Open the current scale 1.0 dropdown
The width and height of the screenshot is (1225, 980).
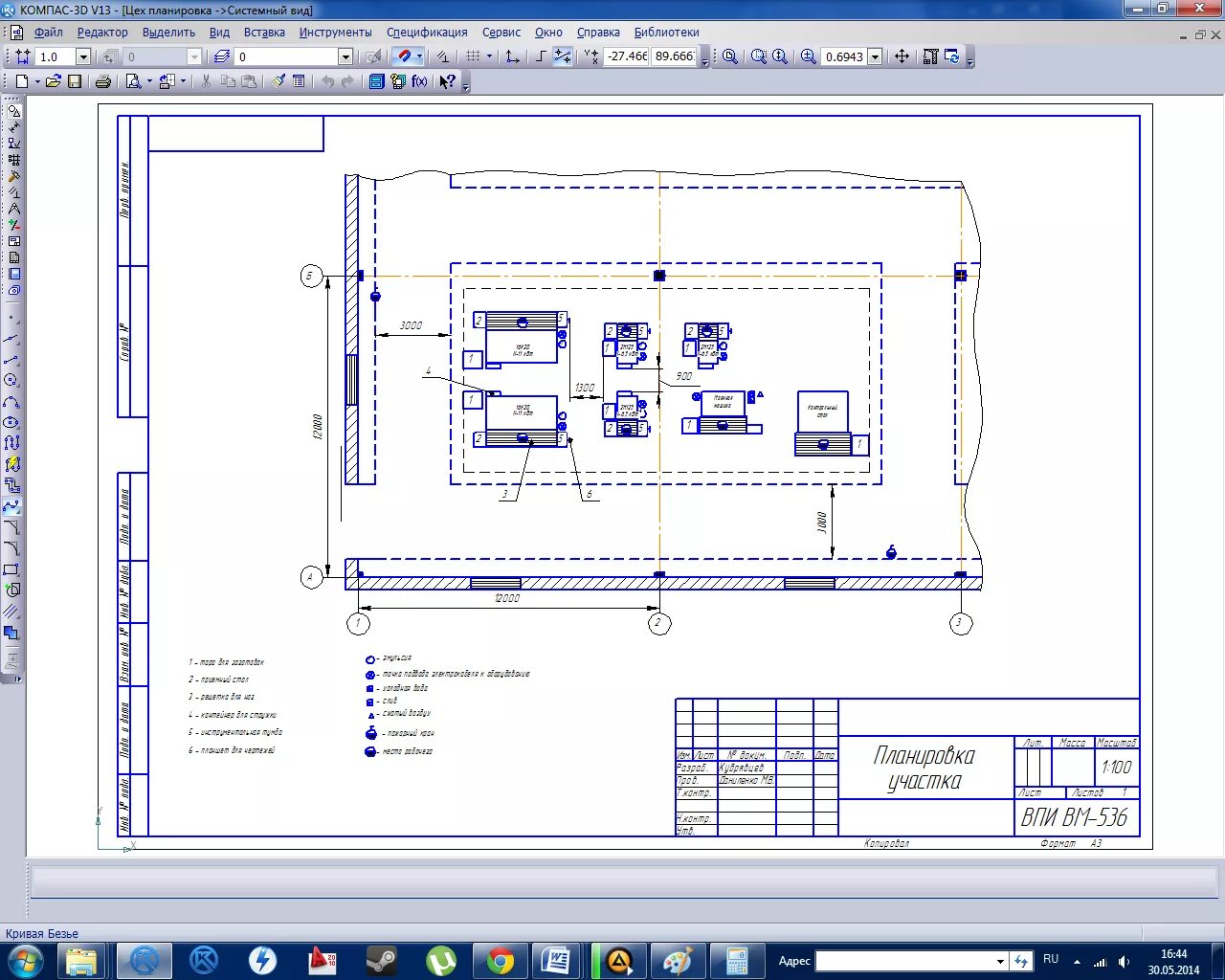pyautogui.click(x=83, y=57)
